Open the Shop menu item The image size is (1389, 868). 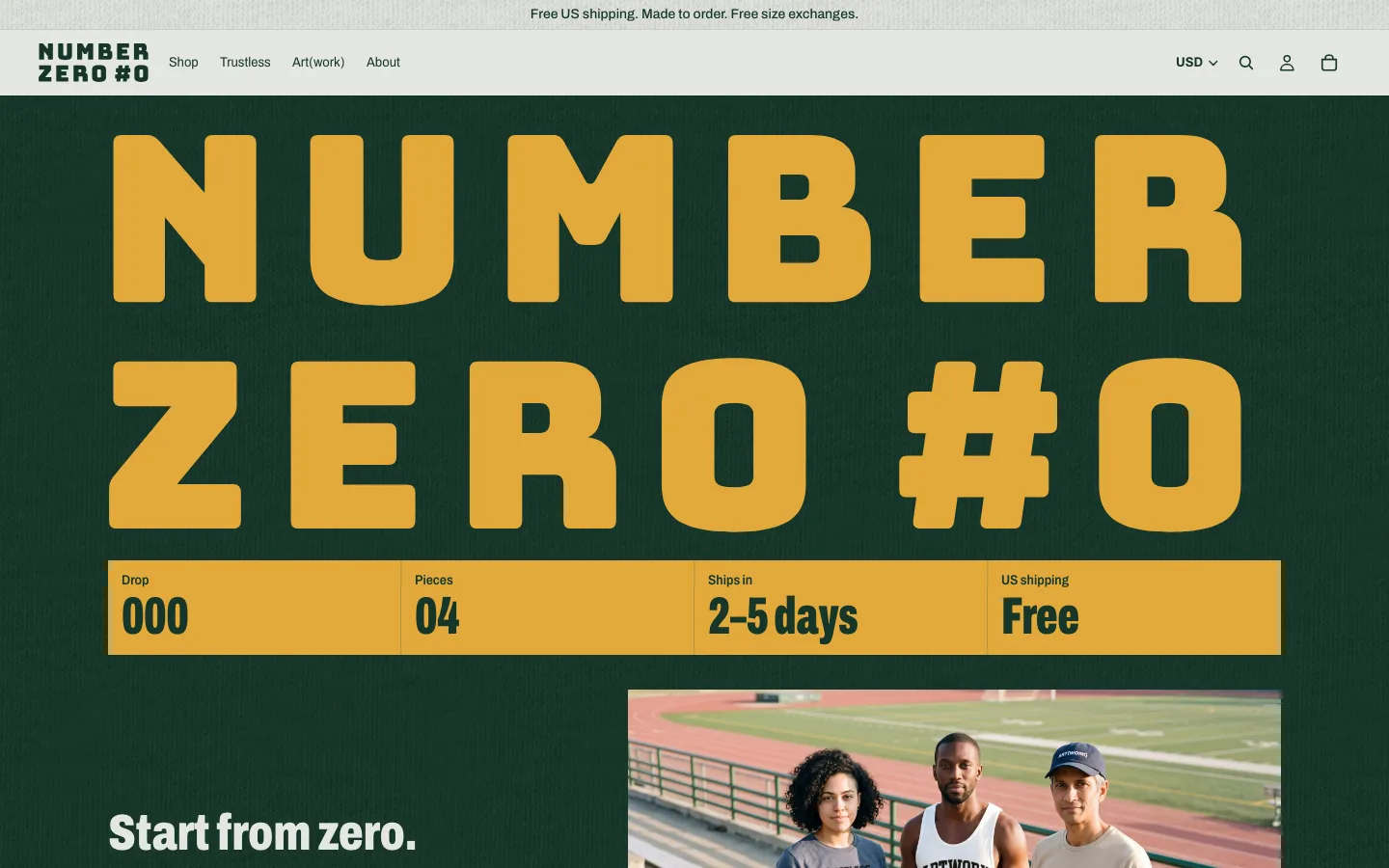click(x=183, y=63)
